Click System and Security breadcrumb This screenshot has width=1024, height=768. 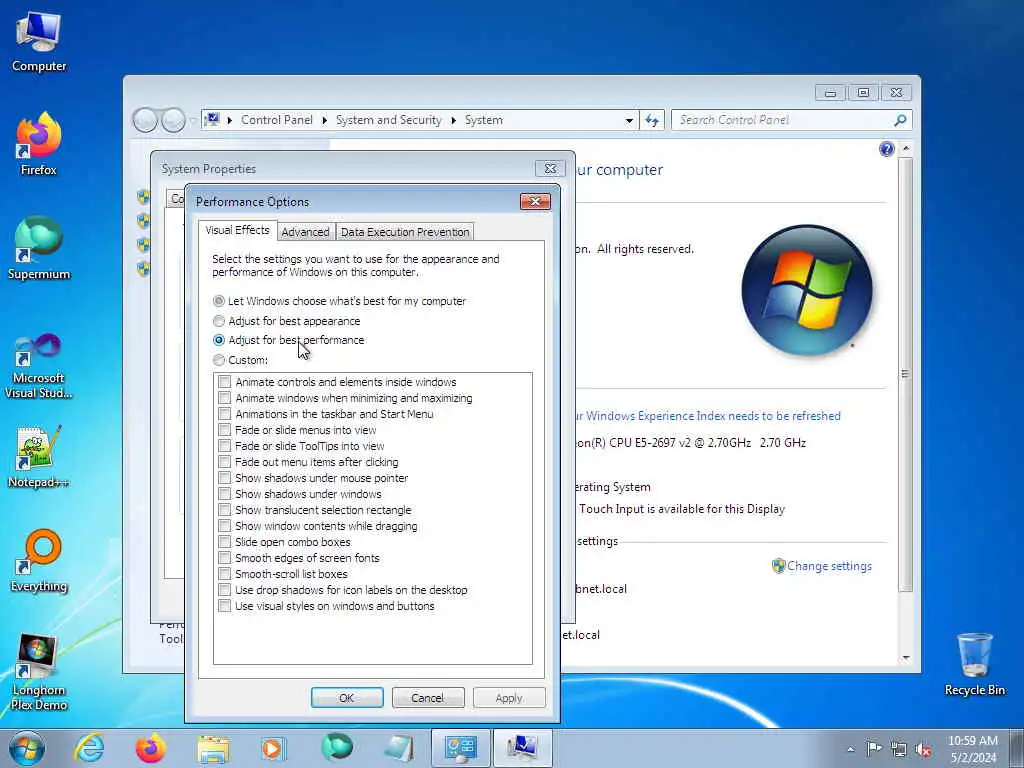pos(389,120)
